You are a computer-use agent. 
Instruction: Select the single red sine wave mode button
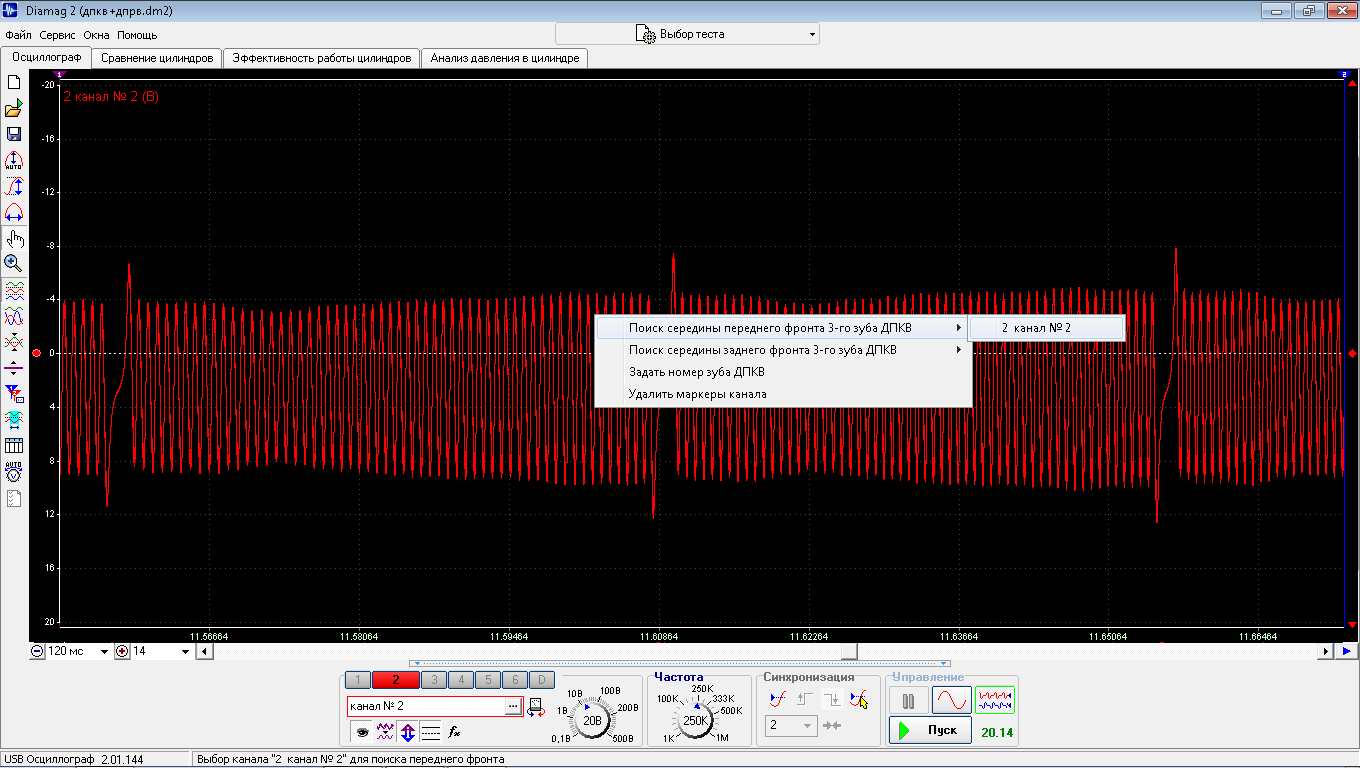951,701
